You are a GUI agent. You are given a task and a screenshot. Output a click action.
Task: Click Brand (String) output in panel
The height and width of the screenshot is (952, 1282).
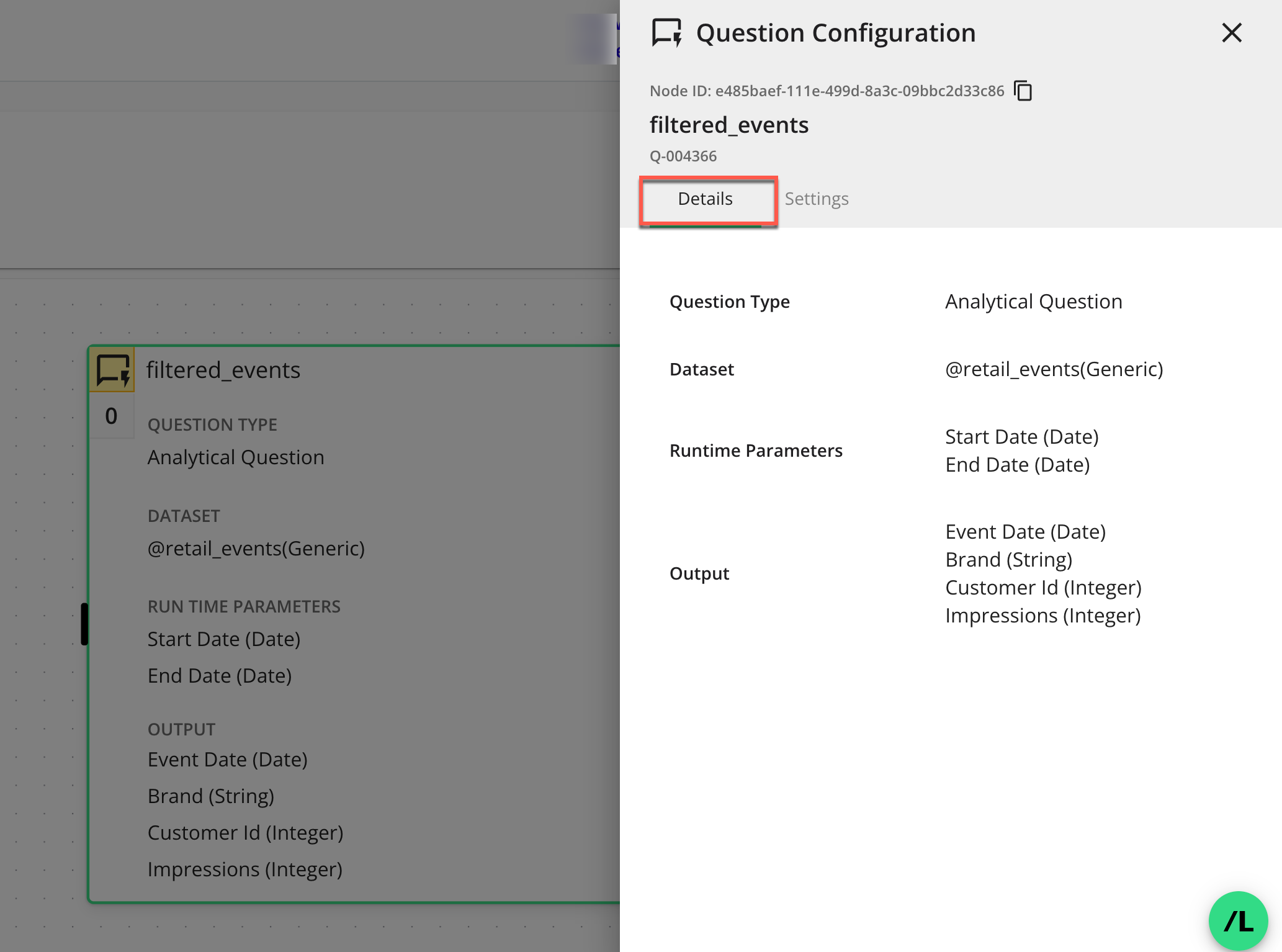point(1008,560)
